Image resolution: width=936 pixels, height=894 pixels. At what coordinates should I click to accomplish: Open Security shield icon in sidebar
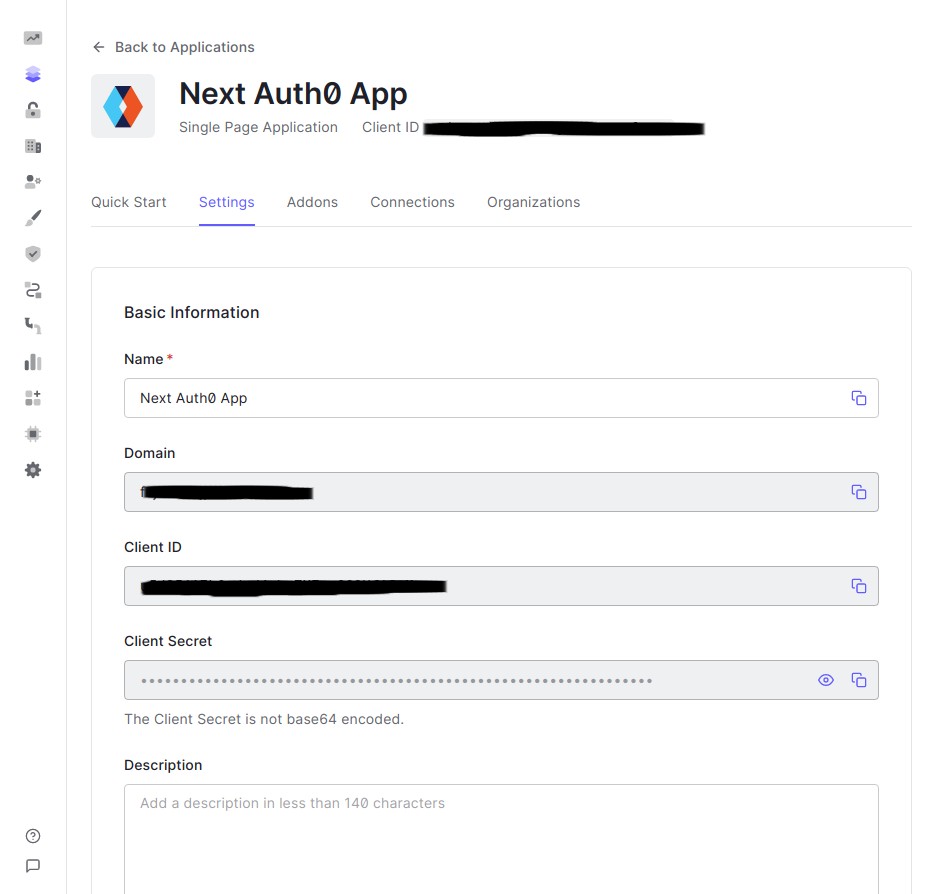tap(33, 254)
